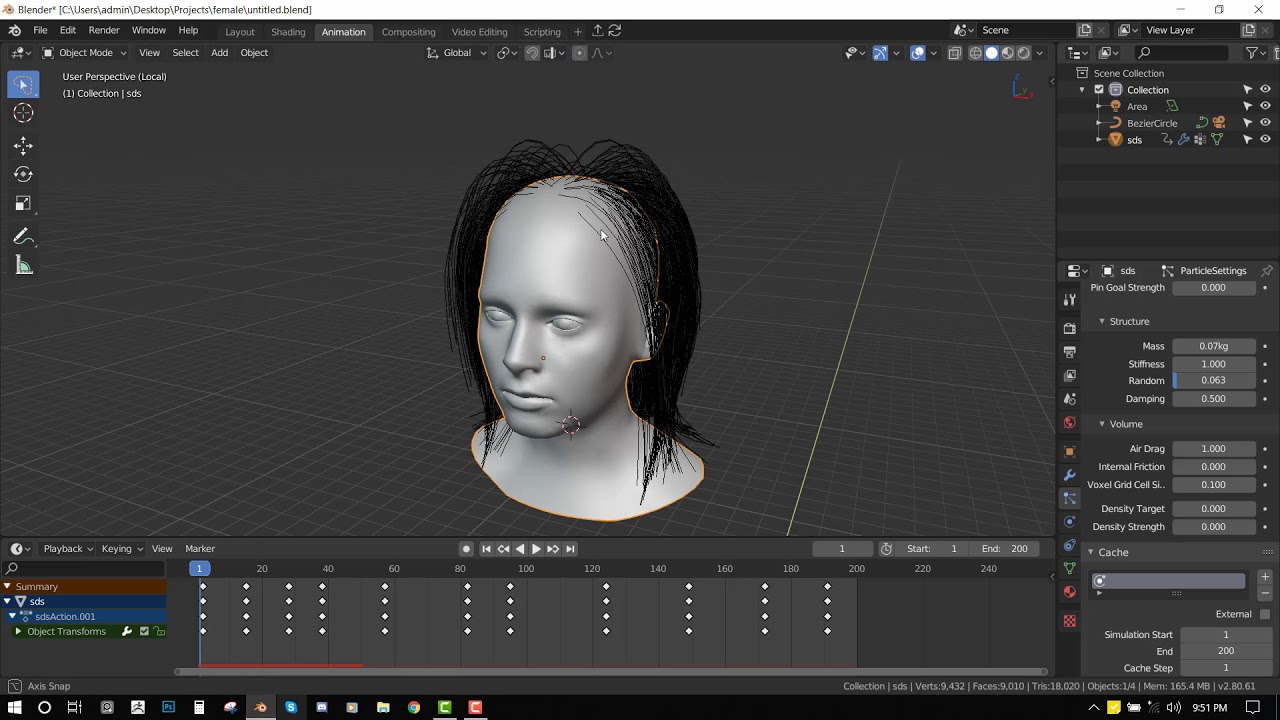This screenshot has width=1280, height=720.
Task: Jump to the timeline start frame
Action: [486, 549]
